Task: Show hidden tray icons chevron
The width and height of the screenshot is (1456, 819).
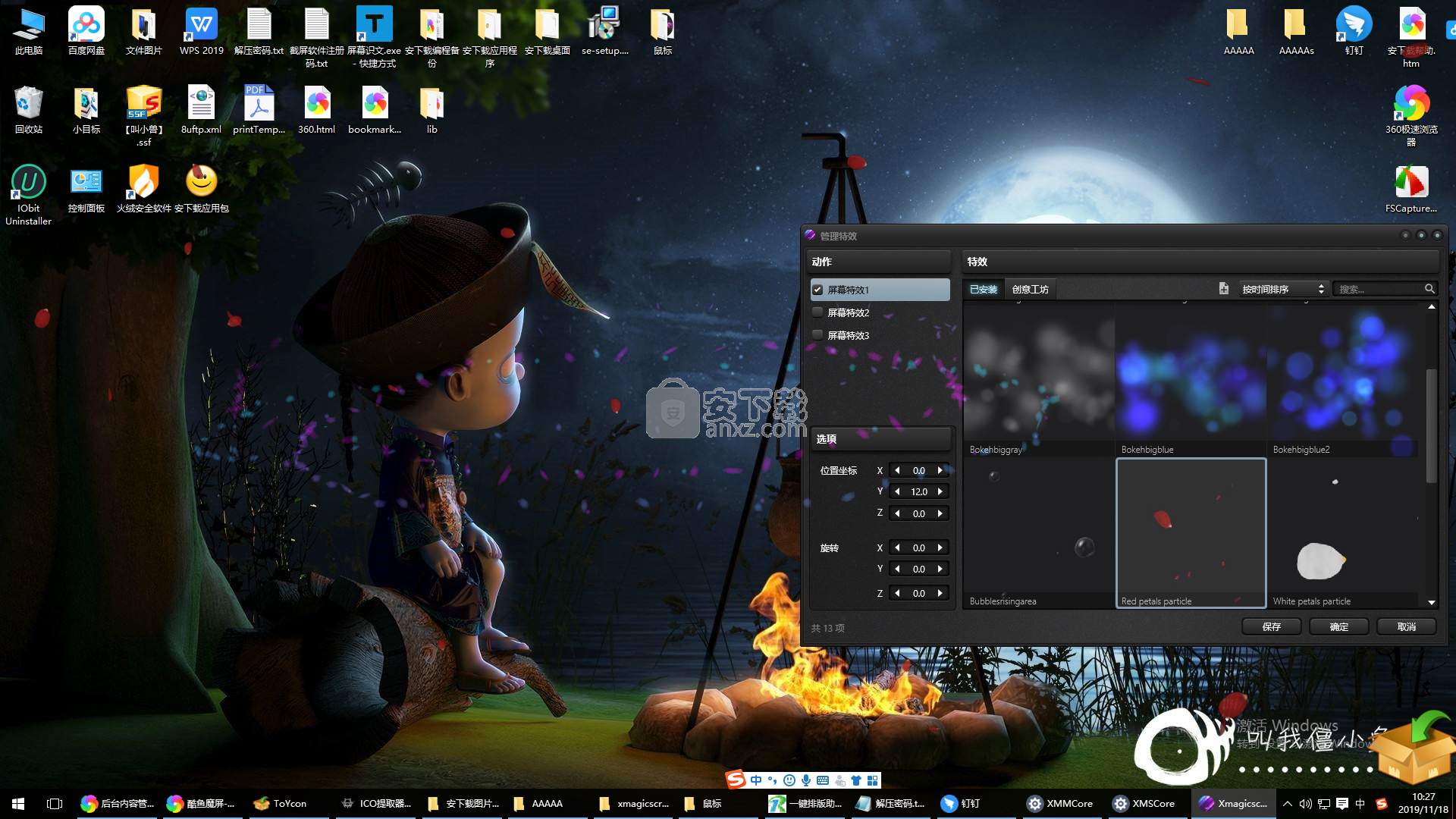Action: [x=1288, y=803]
